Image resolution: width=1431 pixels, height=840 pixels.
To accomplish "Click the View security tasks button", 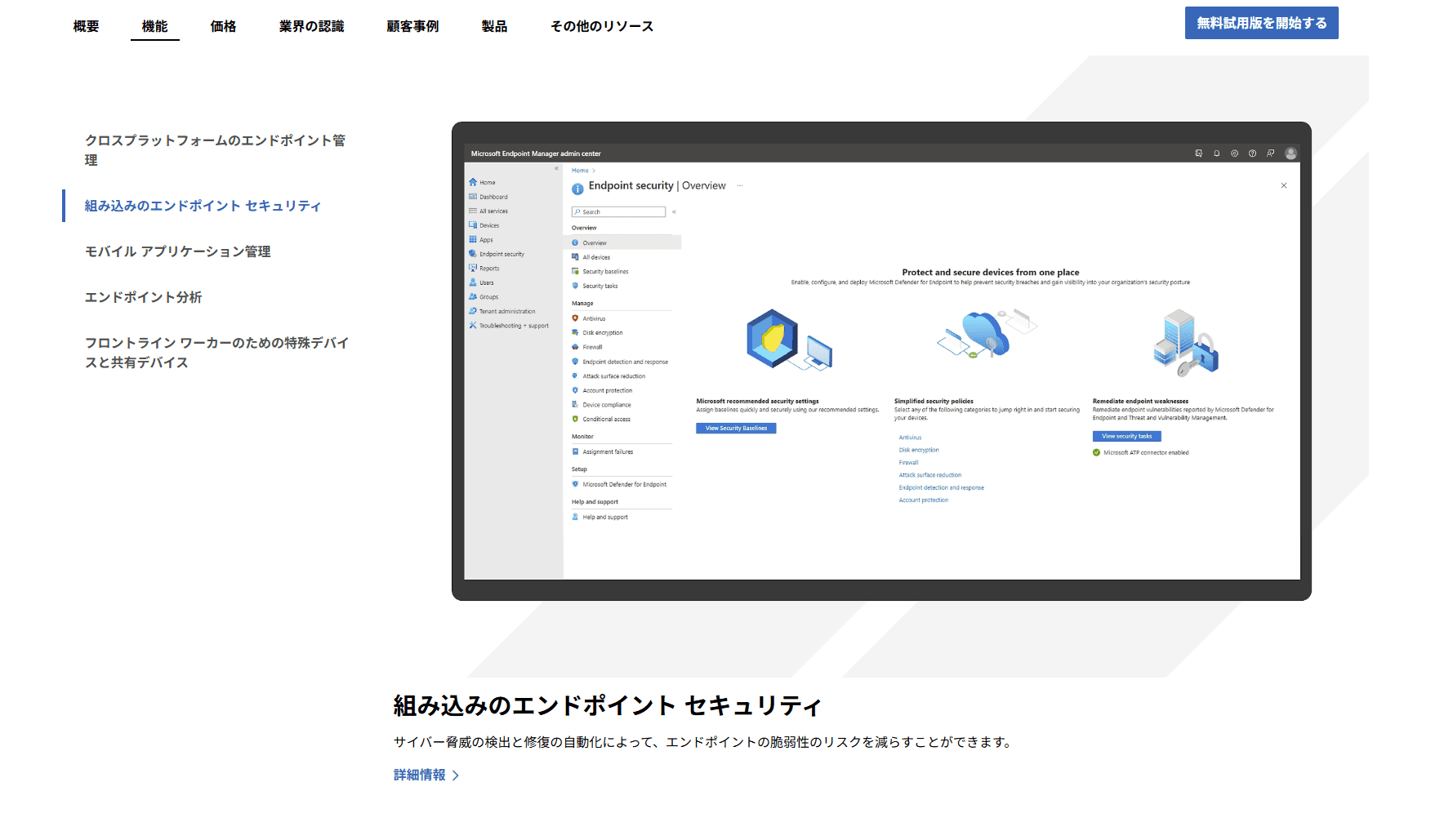I will pyautogui.click(x=1127, y=436).
